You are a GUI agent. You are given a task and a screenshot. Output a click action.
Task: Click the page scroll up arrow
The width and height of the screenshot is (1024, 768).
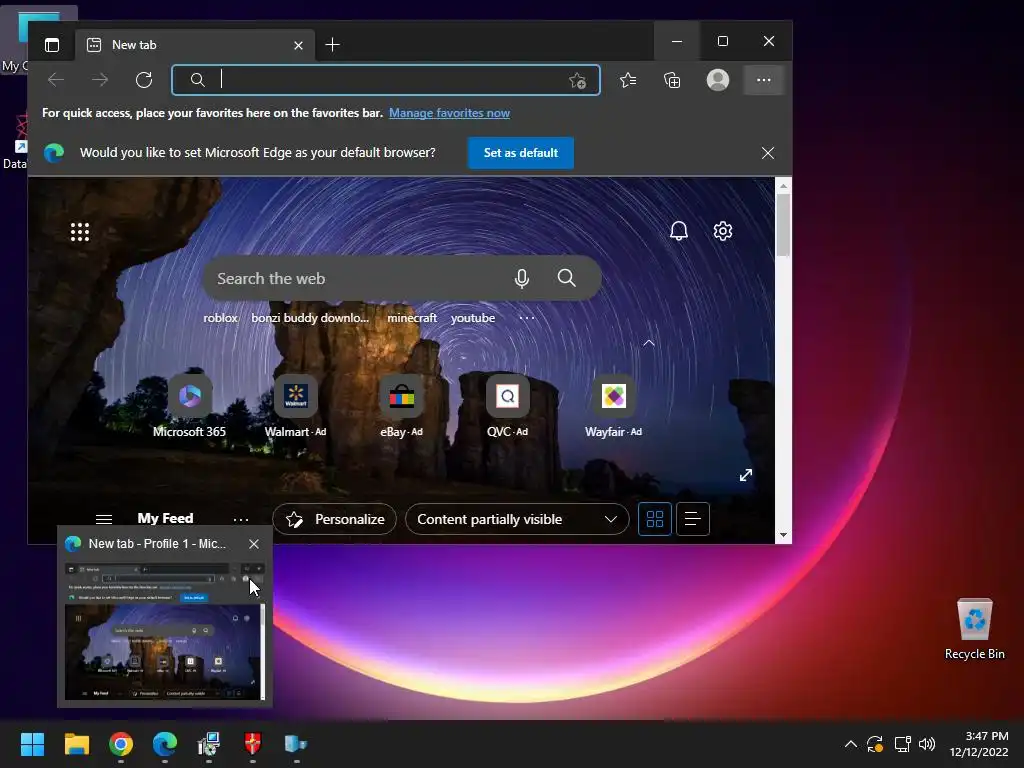coord(783,186)
